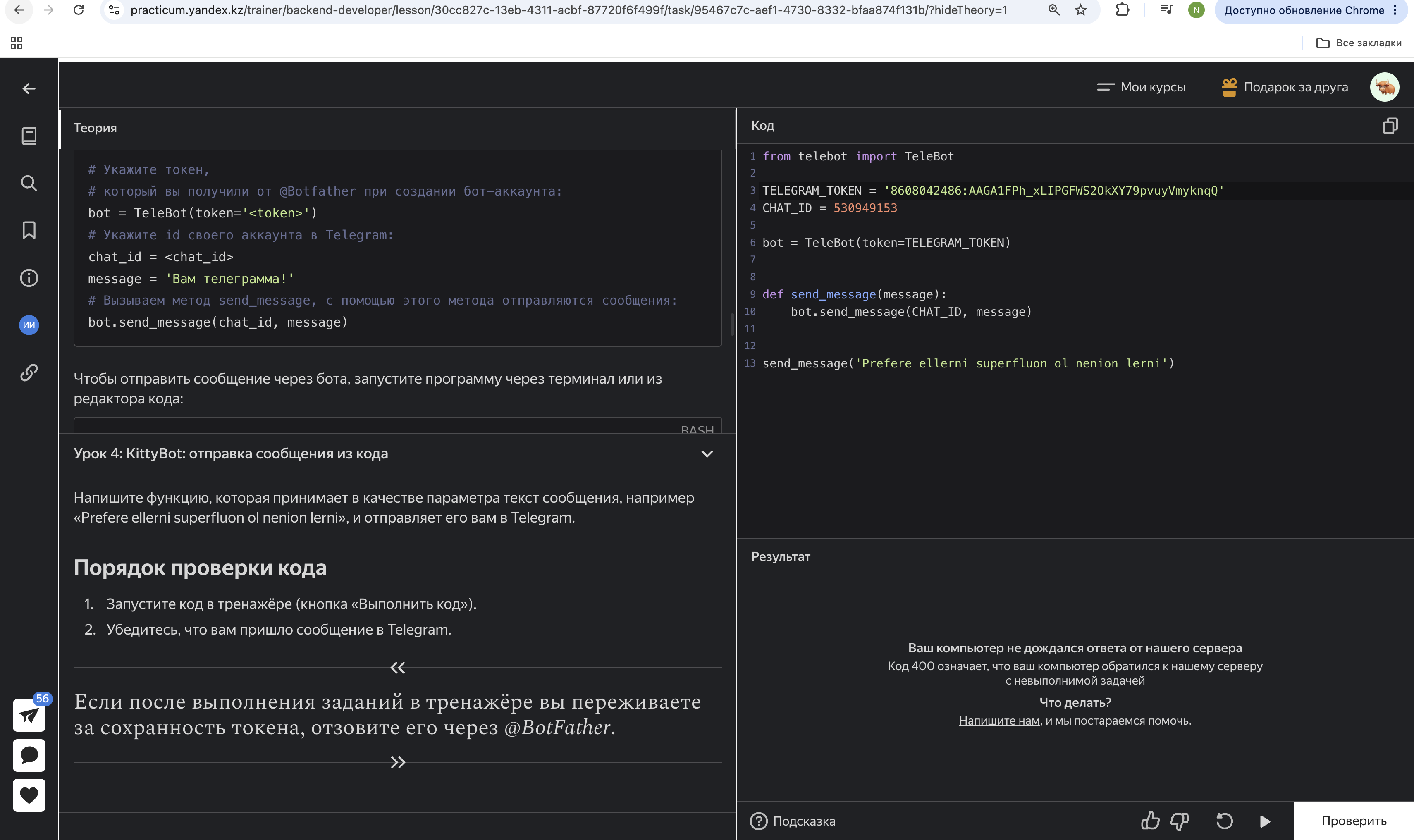1414x840 pixels.
Task: Open Подарок за друга
Action: (1284, 87)
